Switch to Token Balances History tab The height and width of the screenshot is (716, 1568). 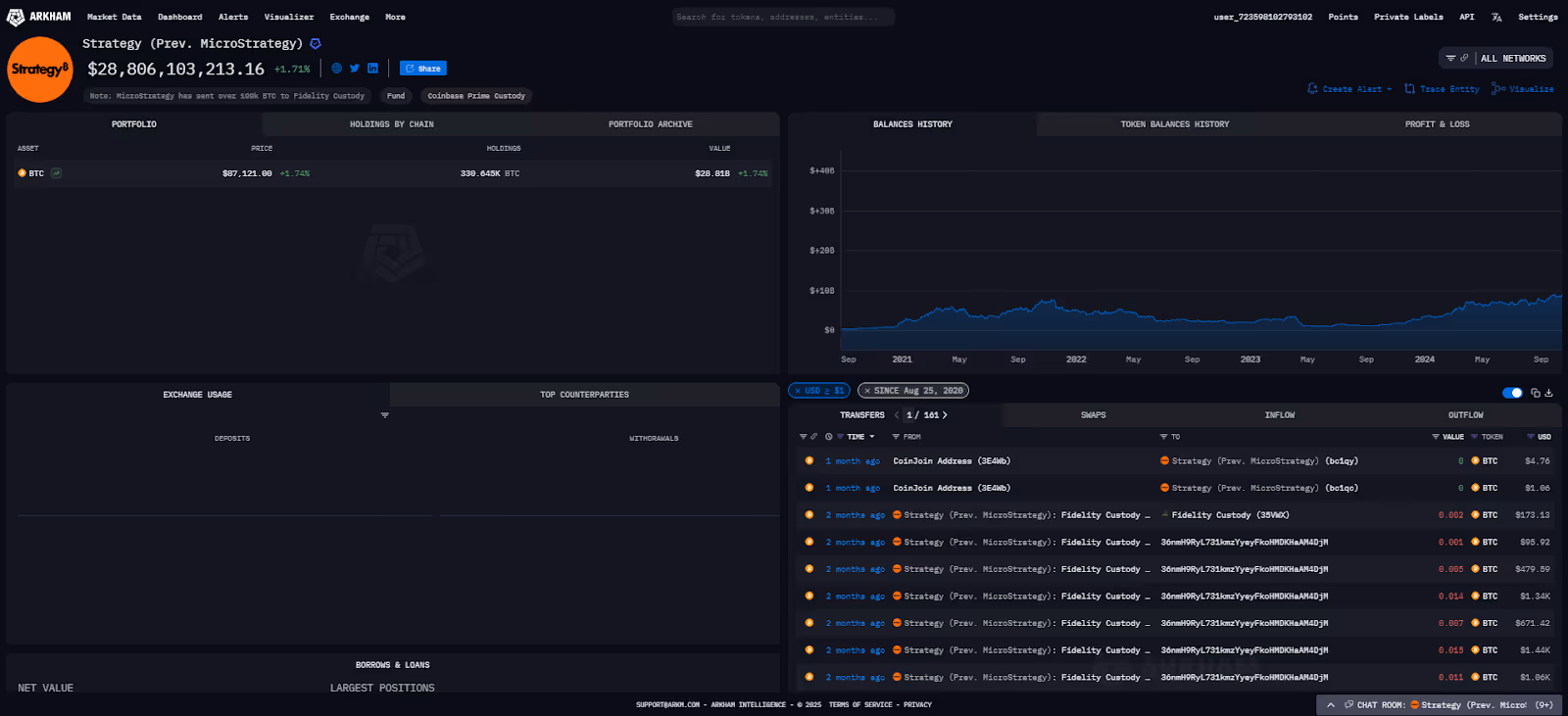tap(1175, 124)
